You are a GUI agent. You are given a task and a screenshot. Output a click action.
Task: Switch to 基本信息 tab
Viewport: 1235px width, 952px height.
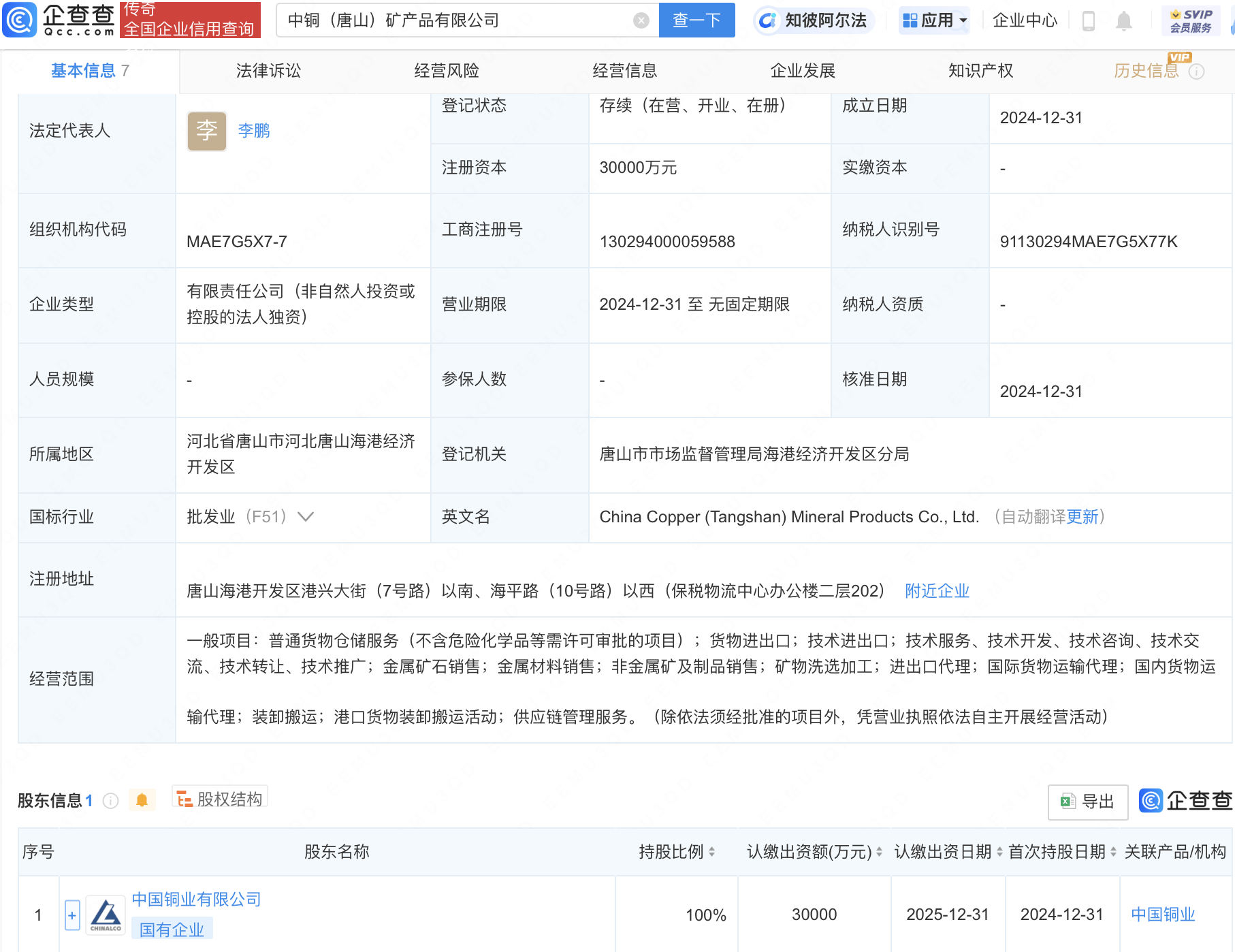[90, 71]
